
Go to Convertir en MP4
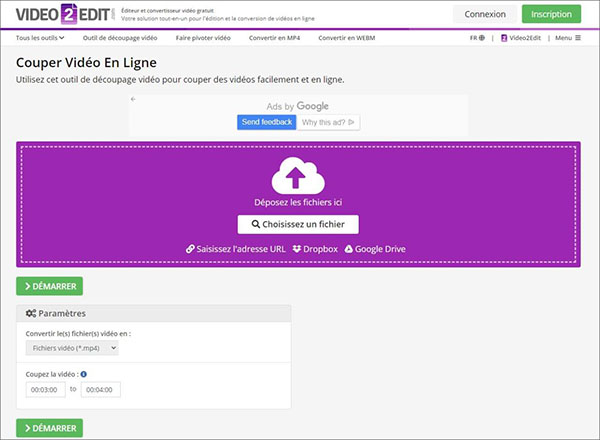tap(275, 38)
